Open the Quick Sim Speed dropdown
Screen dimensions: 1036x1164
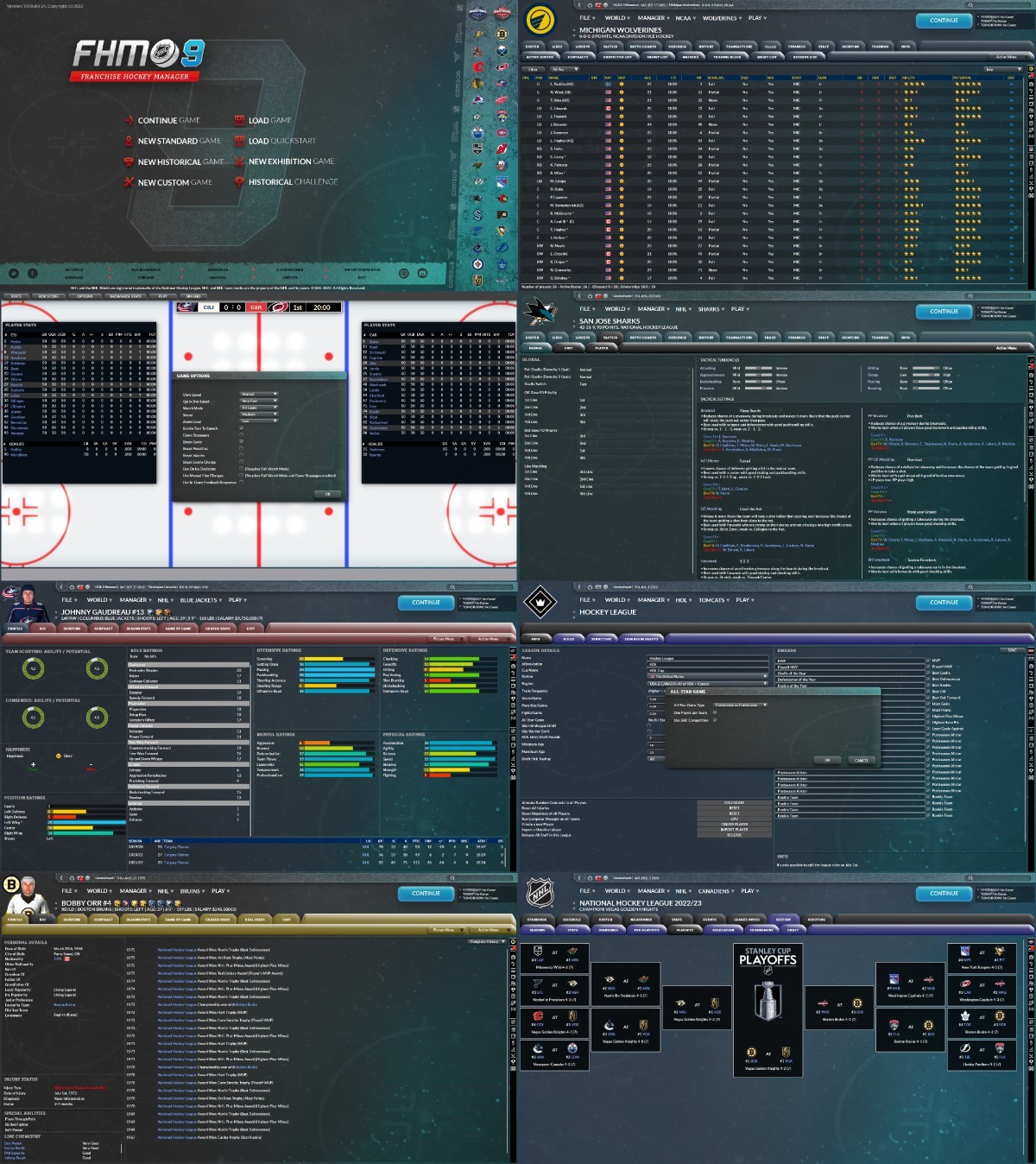tap(259, 401)
